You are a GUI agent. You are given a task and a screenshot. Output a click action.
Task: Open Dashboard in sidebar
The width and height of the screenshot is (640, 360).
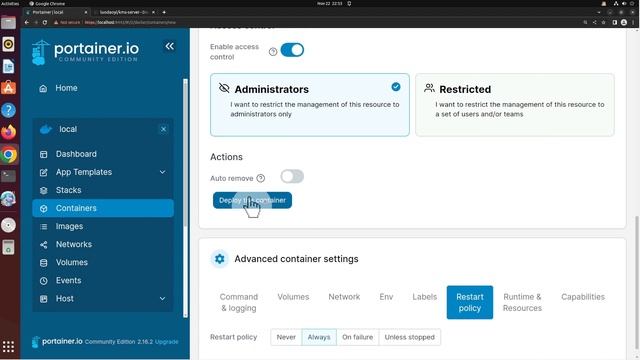(76, 154)
